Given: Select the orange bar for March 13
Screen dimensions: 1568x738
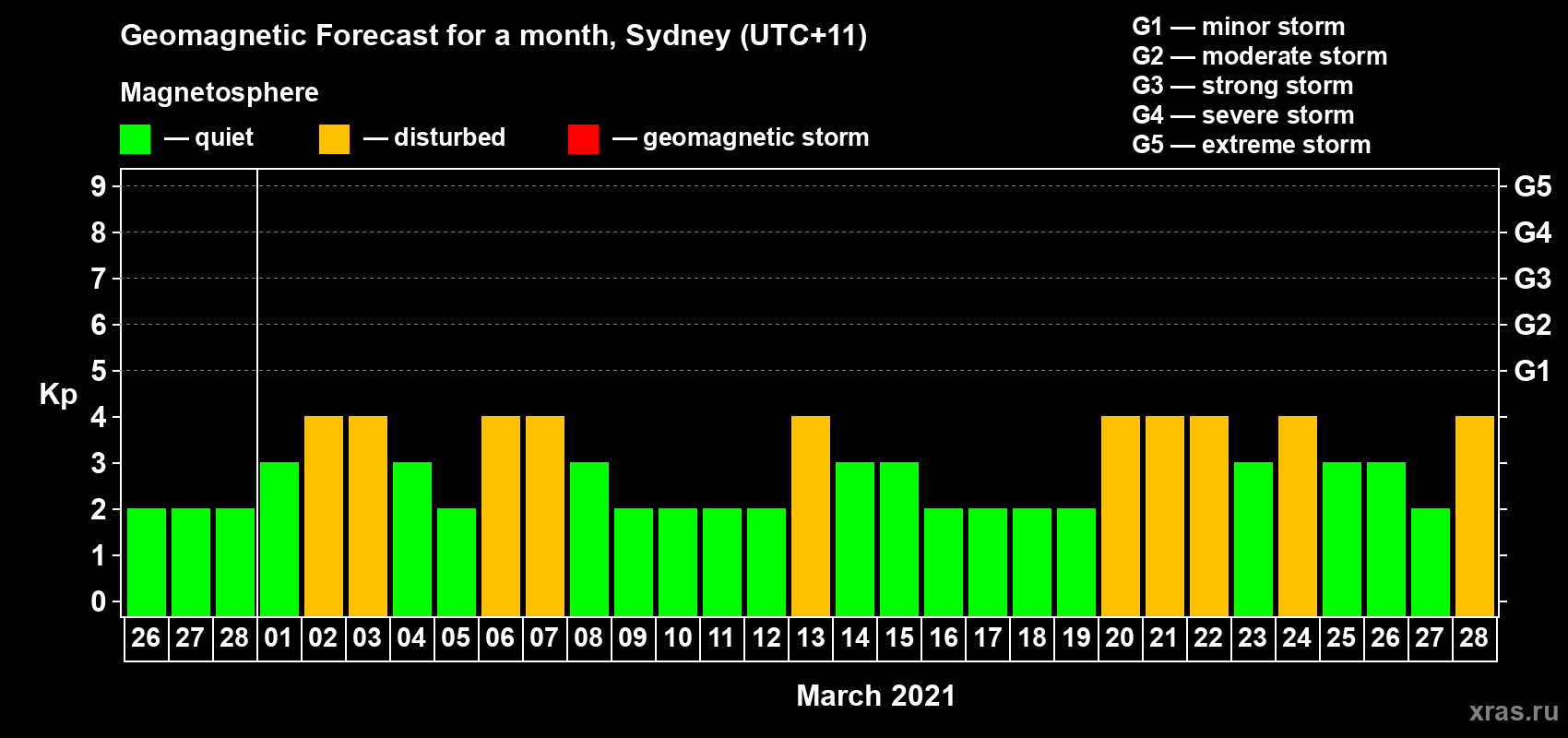Looking at the screenshot, I should 811,516.
